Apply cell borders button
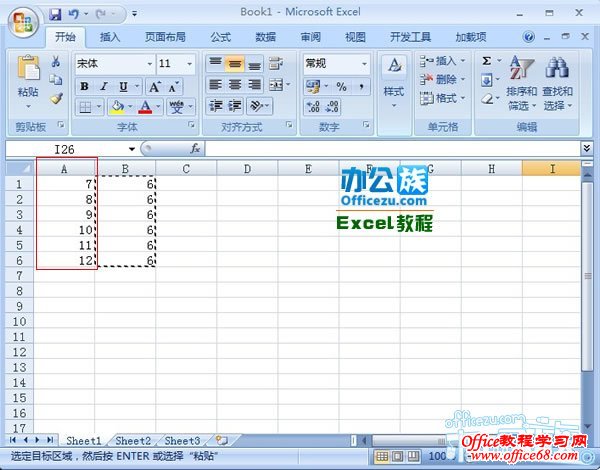 coord(85,107)
